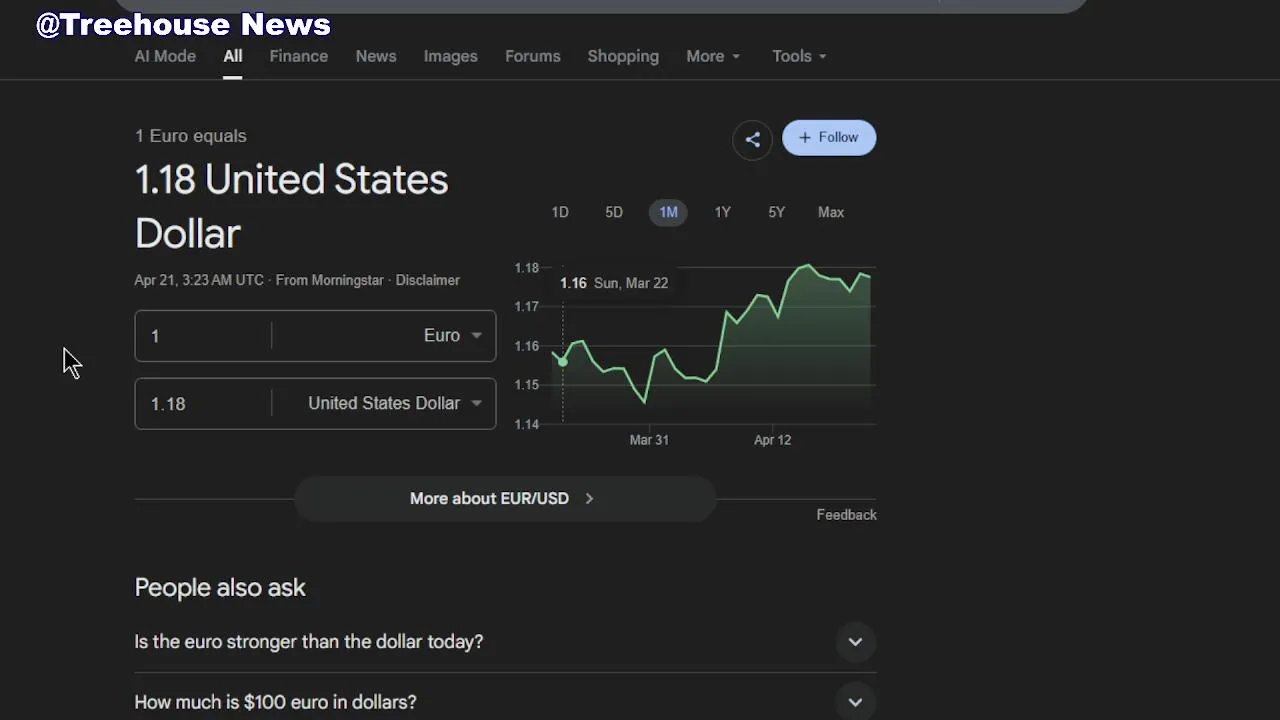Click the Feedback link

click(x=846, y=515)
